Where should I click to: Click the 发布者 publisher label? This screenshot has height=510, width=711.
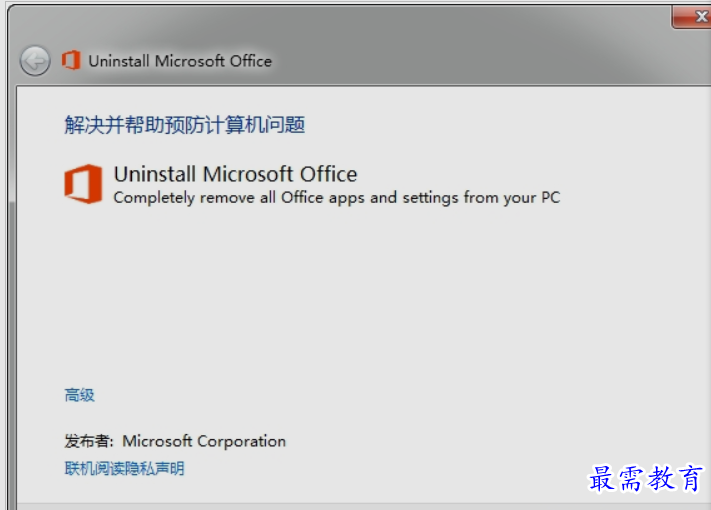[89, 441]
